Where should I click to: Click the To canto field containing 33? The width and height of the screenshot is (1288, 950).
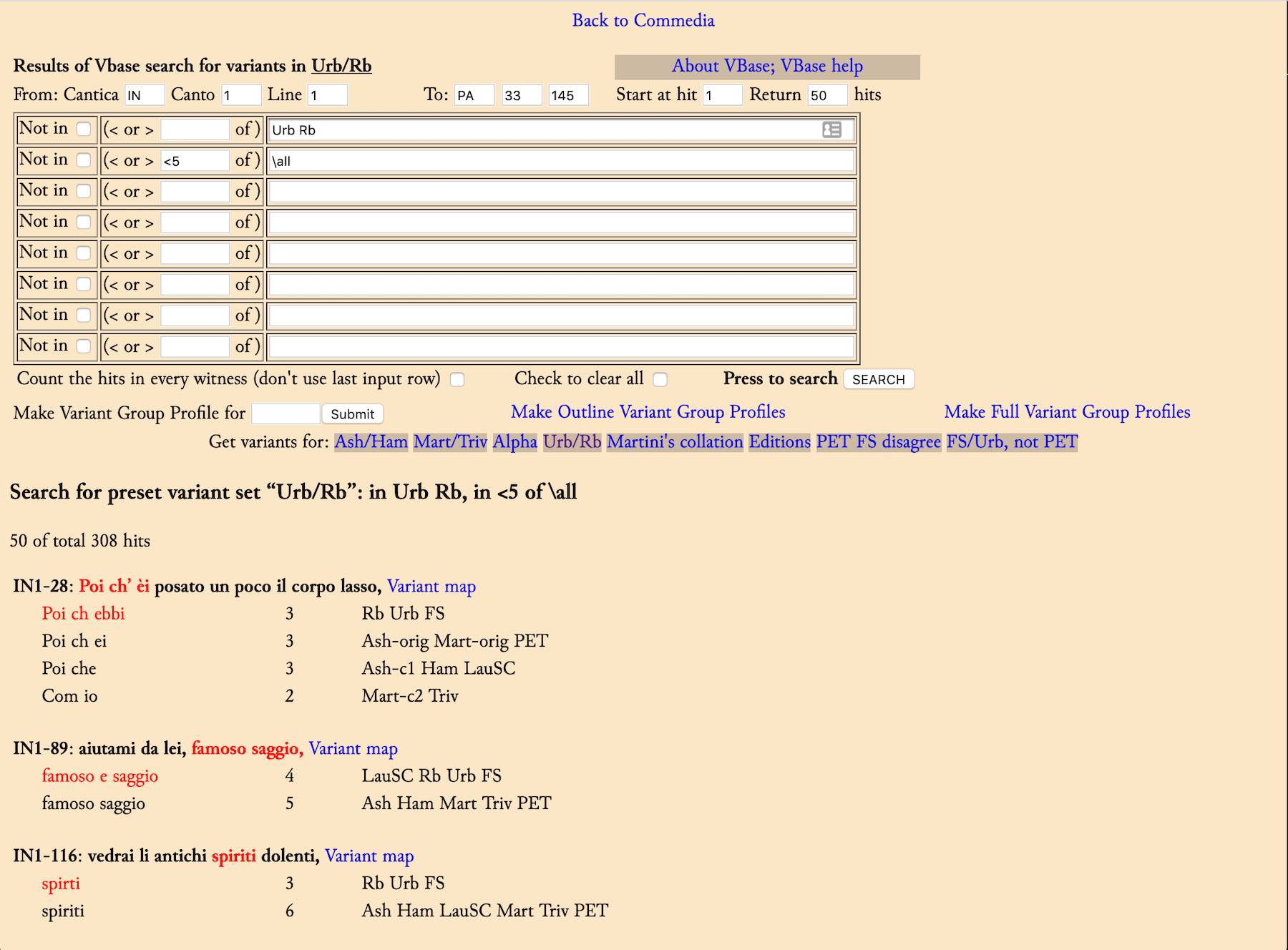click(x=522, y=95)
